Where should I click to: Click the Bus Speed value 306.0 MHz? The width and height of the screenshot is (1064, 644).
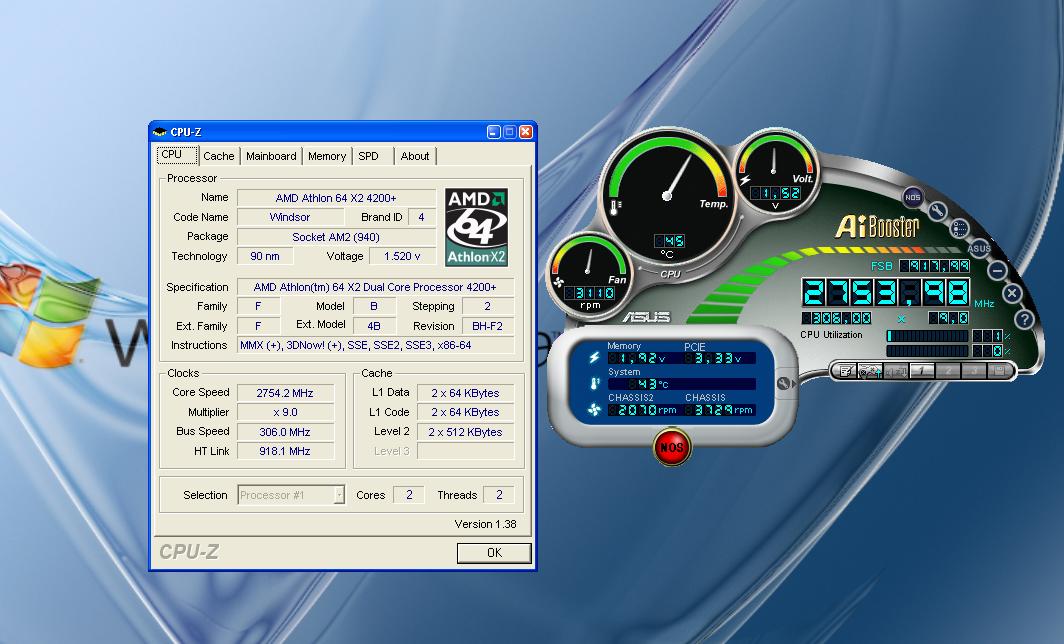285,432
